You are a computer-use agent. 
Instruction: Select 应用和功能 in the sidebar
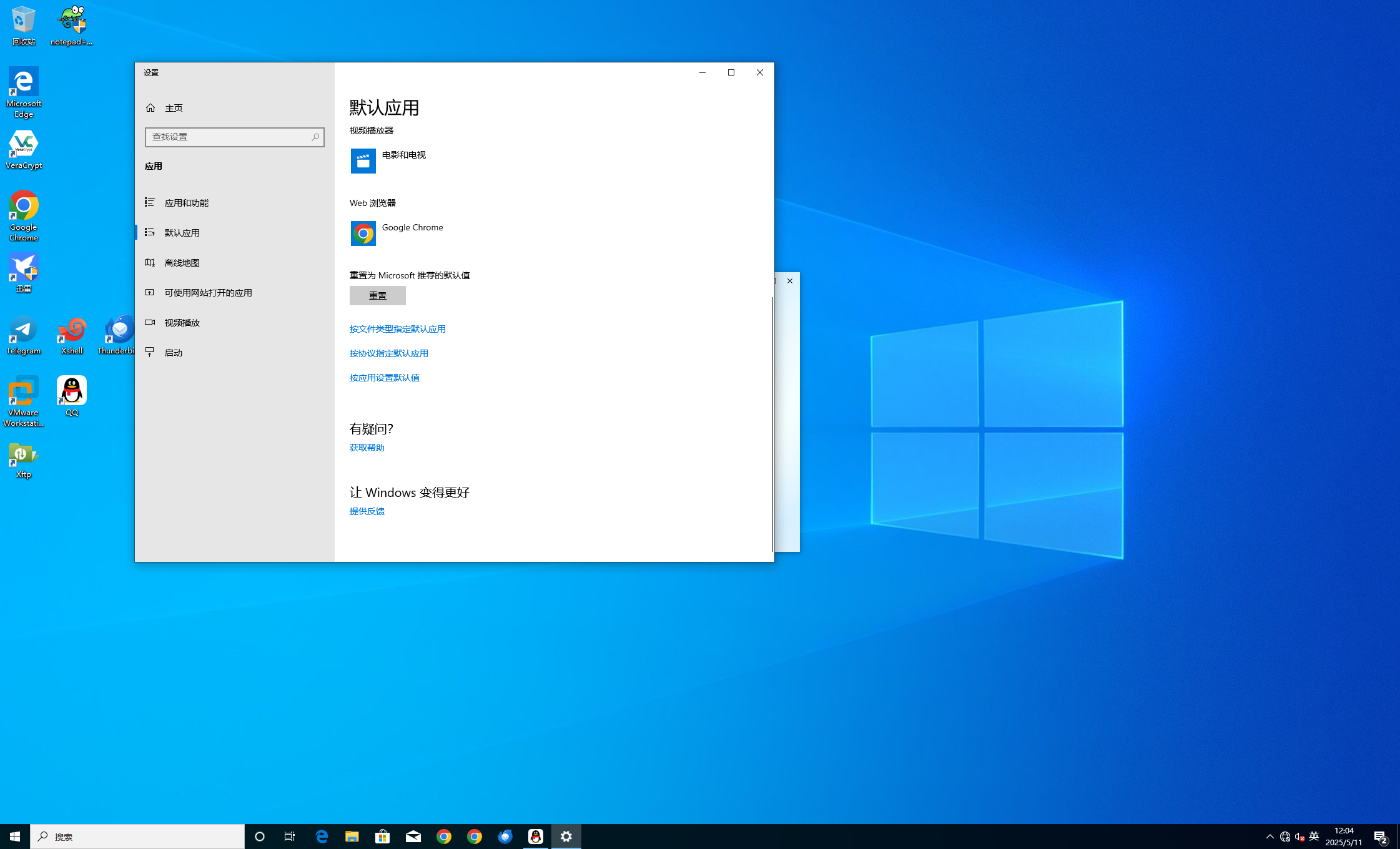coord(235,202)
